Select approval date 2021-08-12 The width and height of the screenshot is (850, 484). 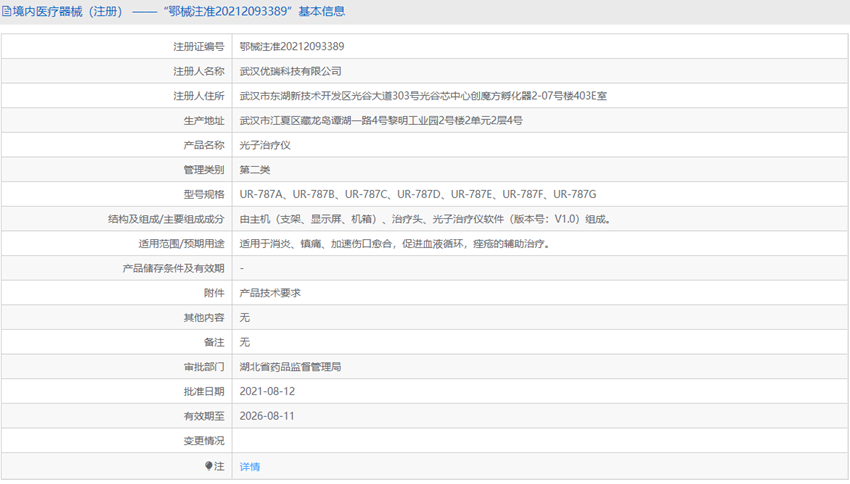(267, 391)
